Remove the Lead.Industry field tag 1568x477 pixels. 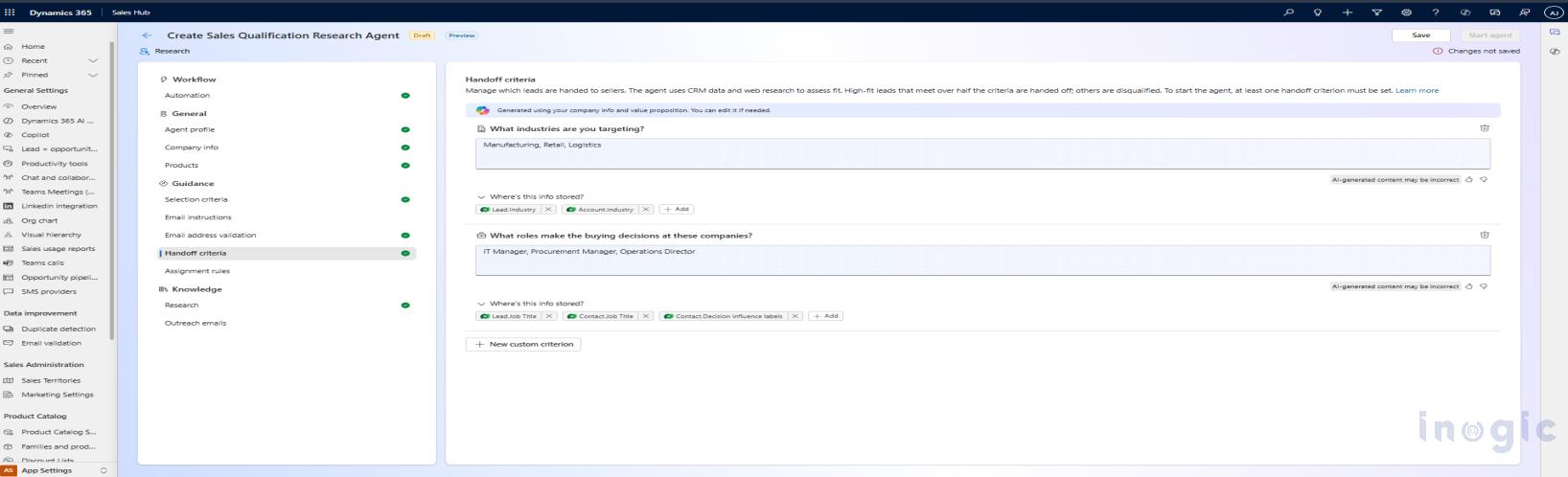pyautogui.click(x=548, y=209)
